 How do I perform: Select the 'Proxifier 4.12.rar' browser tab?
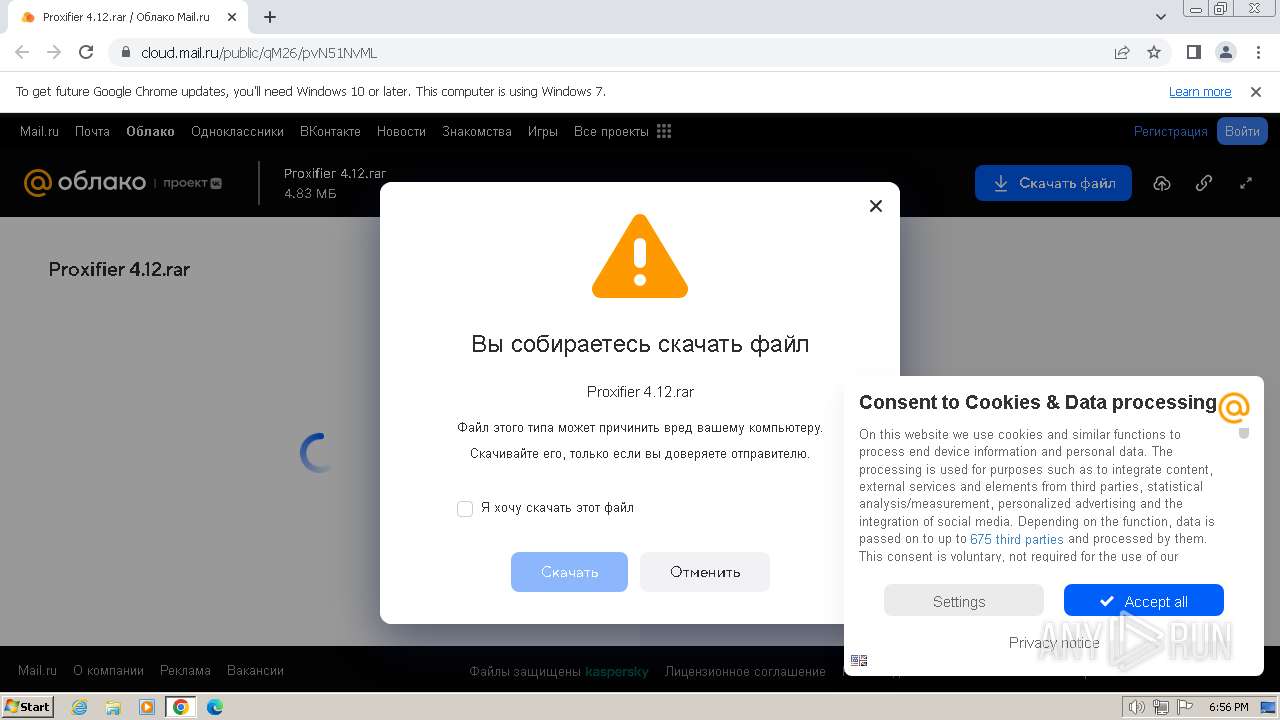pos(127,17)
